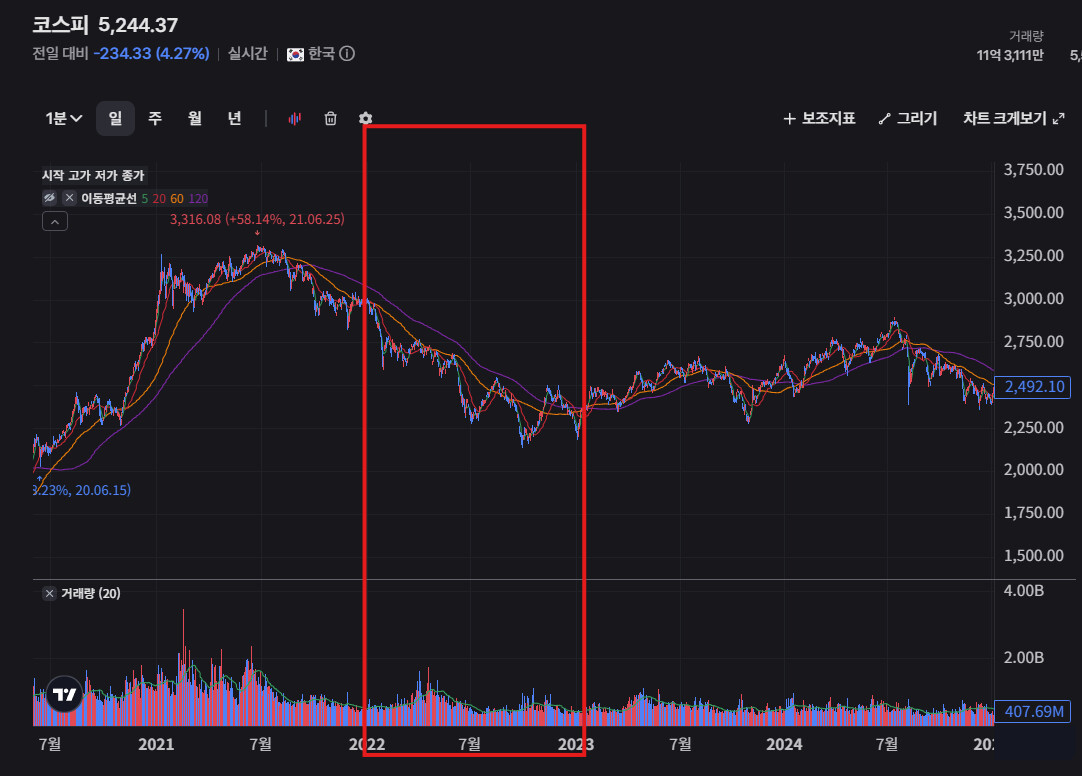Viewport: 1082px width, 776px height.
Task: Click the 3,750.00 price axis label
Action: [x=1033, y=170]
